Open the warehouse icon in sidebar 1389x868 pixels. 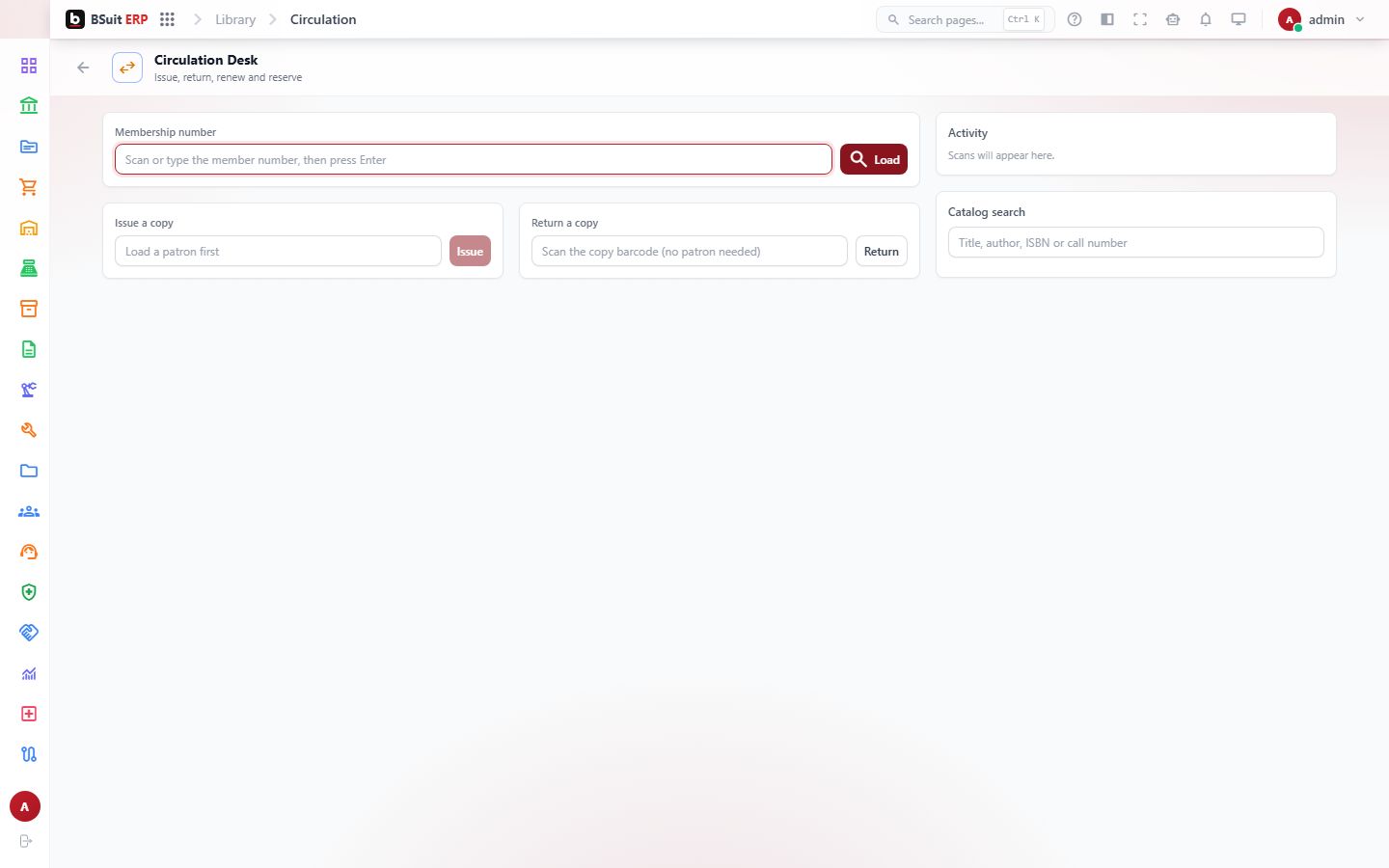pyautogui.click(x=29, y=228)
